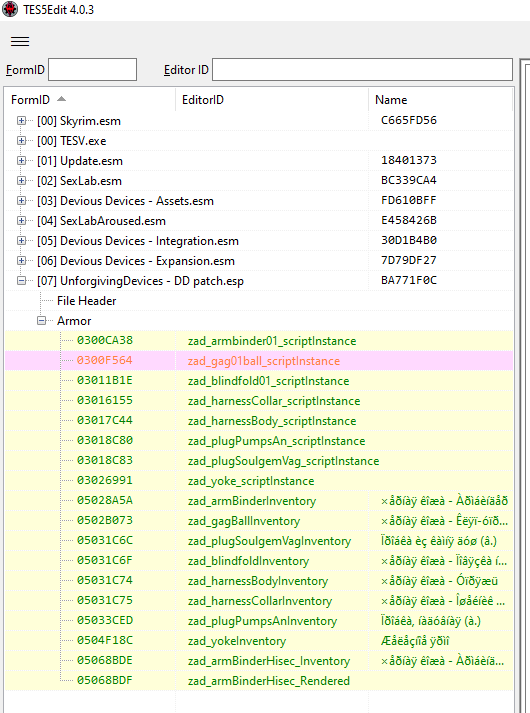Click zad_plugSoulgemVagInventory editor ID
Image resolution: width=530 pixels, height=713 pixels.
tap(269, 542)
